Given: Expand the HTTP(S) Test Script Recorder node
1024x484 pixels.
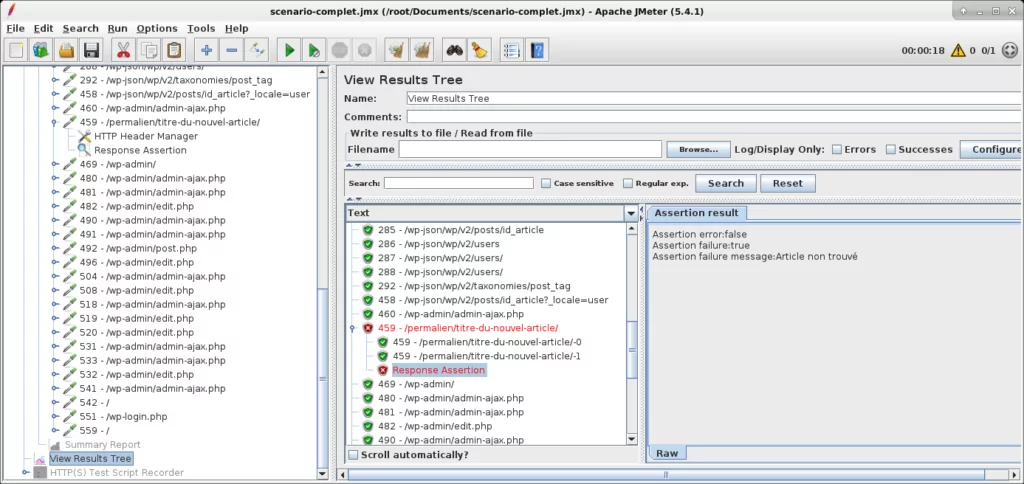Looking at the screenshot, I should [x=25, y=472].
